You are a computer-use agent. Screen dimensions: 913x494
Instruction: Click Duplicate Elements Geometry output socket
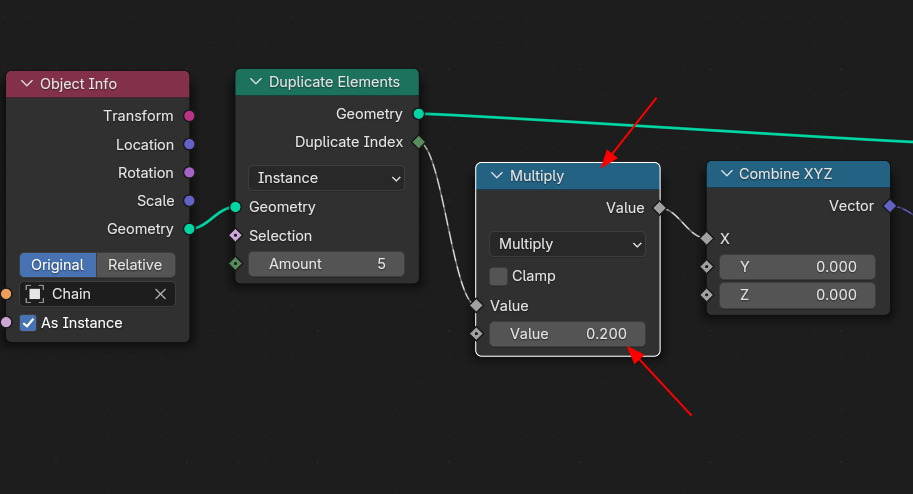point(419,114)
